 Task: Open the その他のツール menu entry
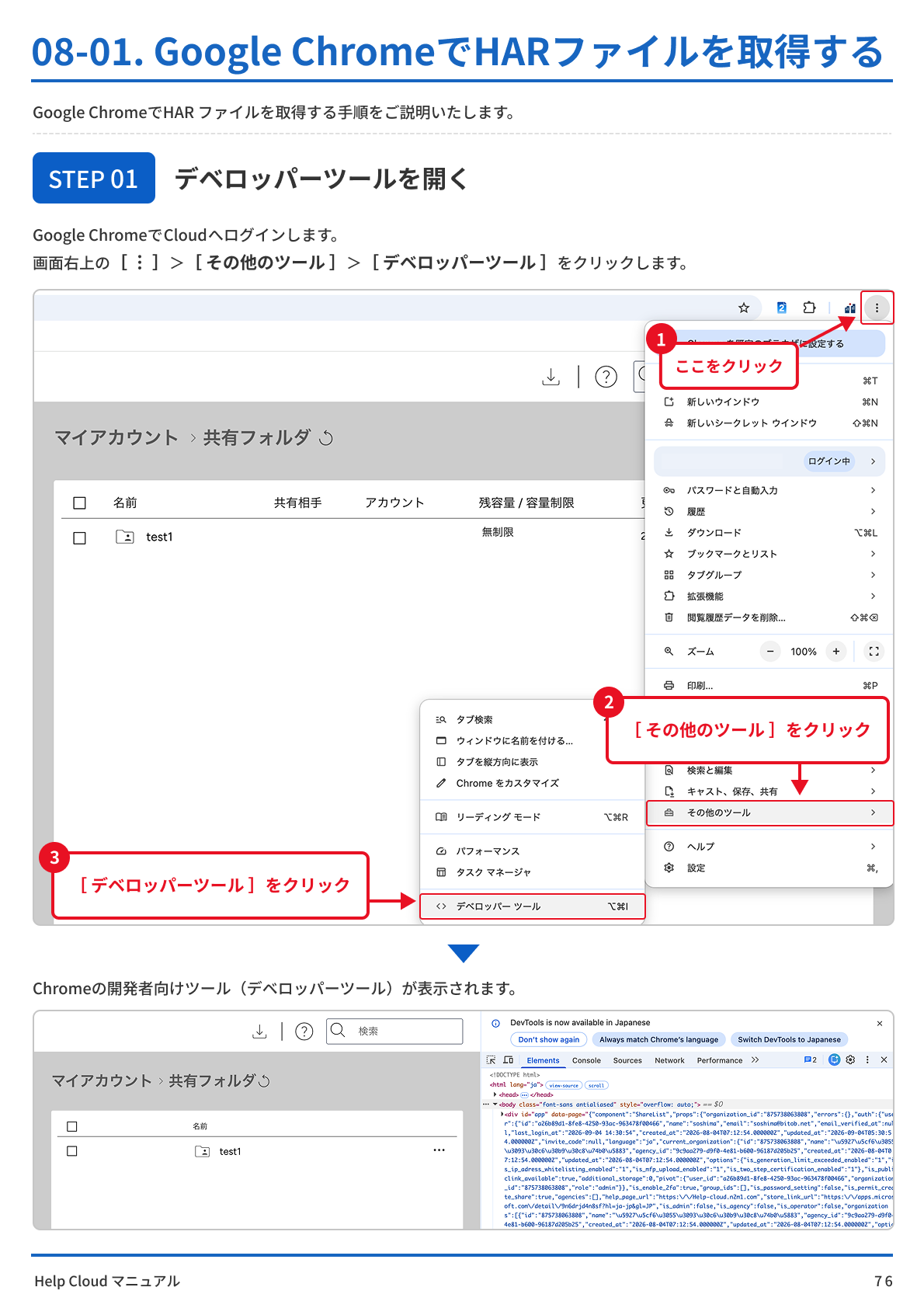[x=769, y=812]
